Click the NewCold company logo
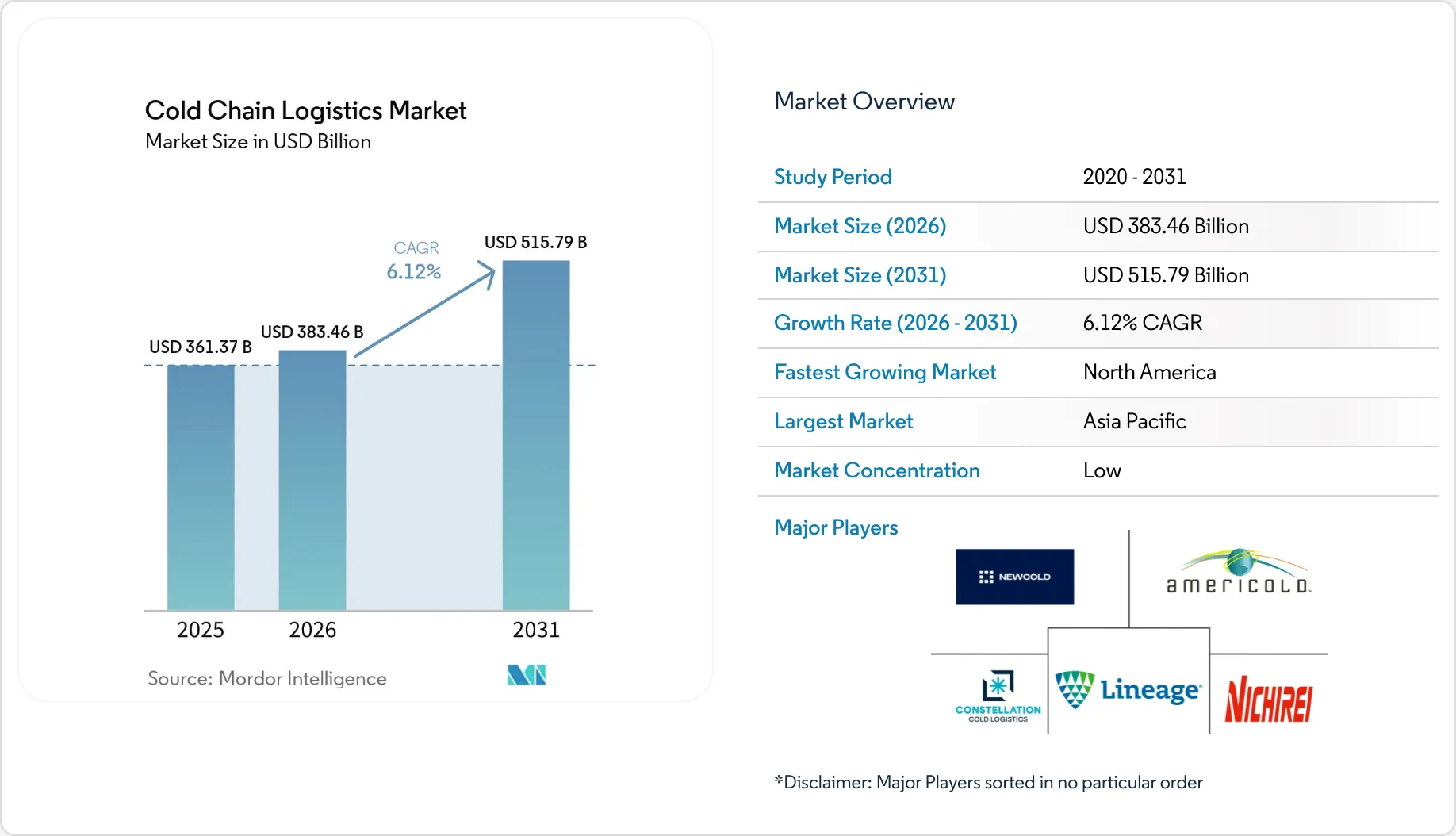This screenshot has height=836, width=1456. tap(1014, 577)
